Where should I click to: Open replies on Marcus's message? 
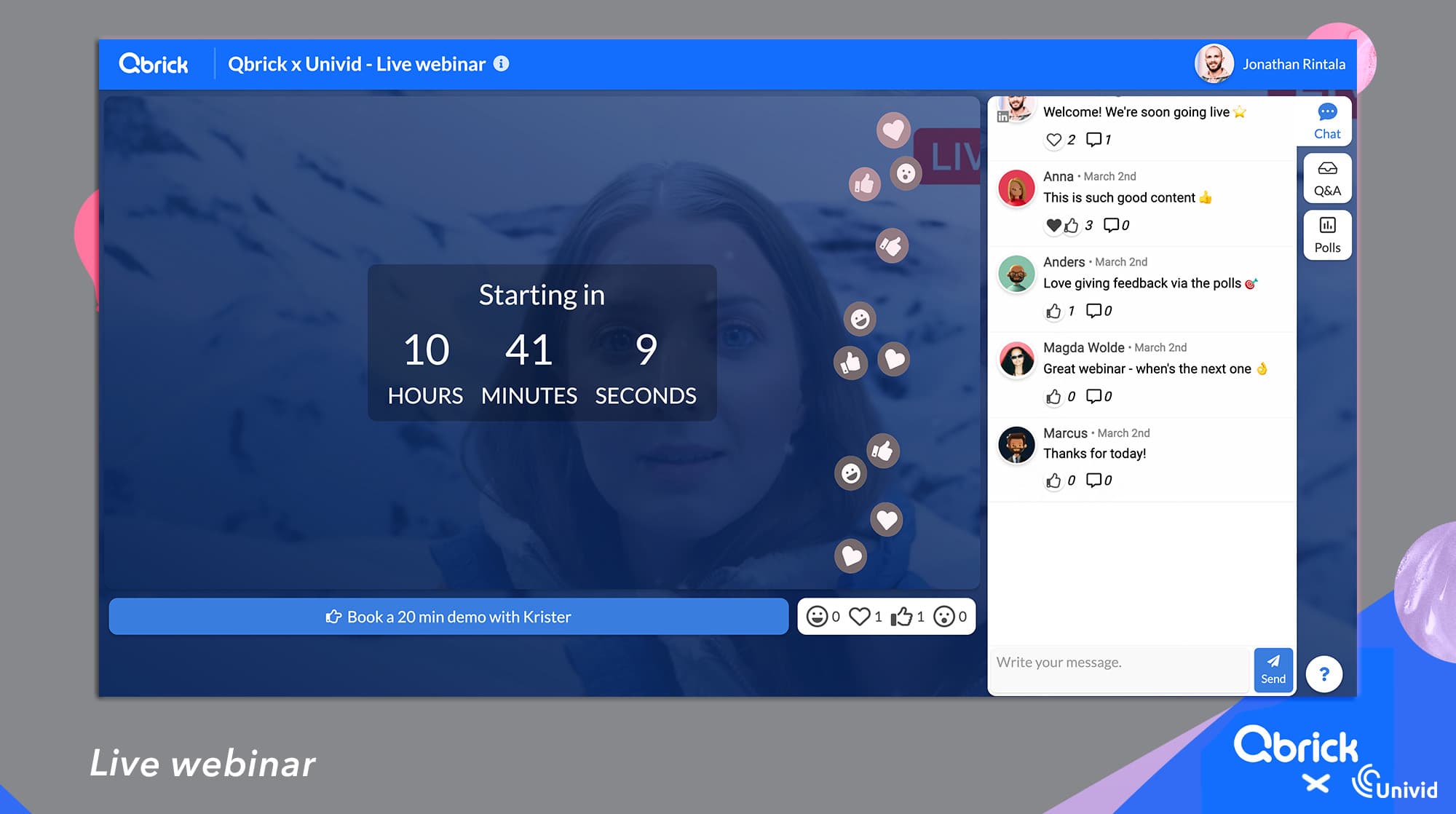coord(1093,480)
